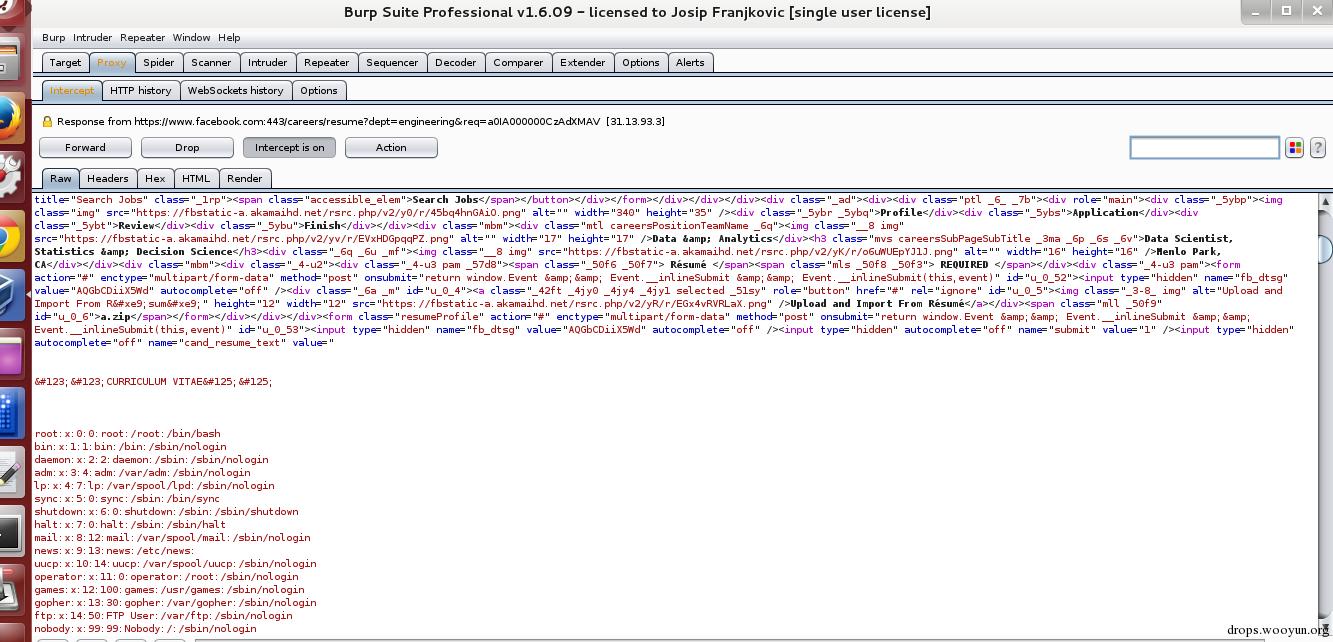This screenshot has height=642, width=1333.
Task: Click the help question mark icon
Action: tap(1318, 148)
